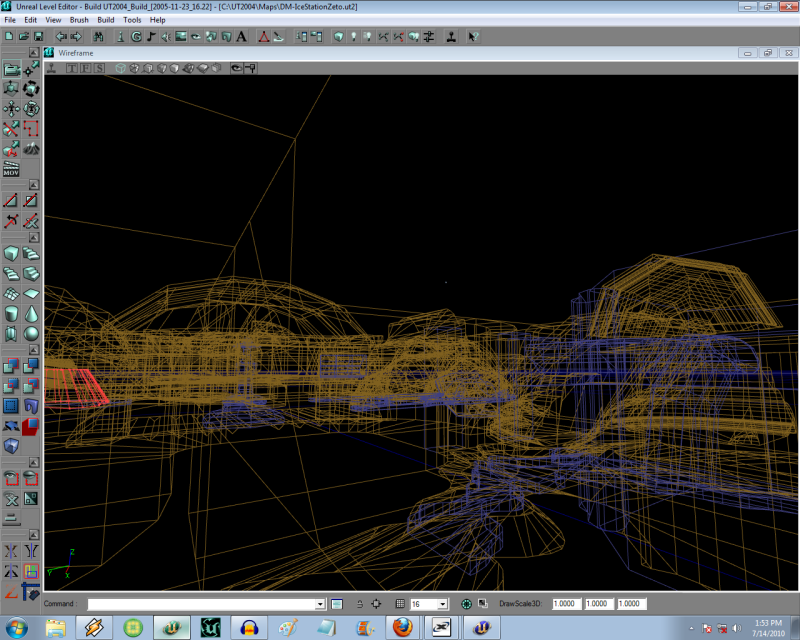The width and height of the screenshot is (800, 640).
Task: Click the CSG Subtract icon
Action: [32, 366]
